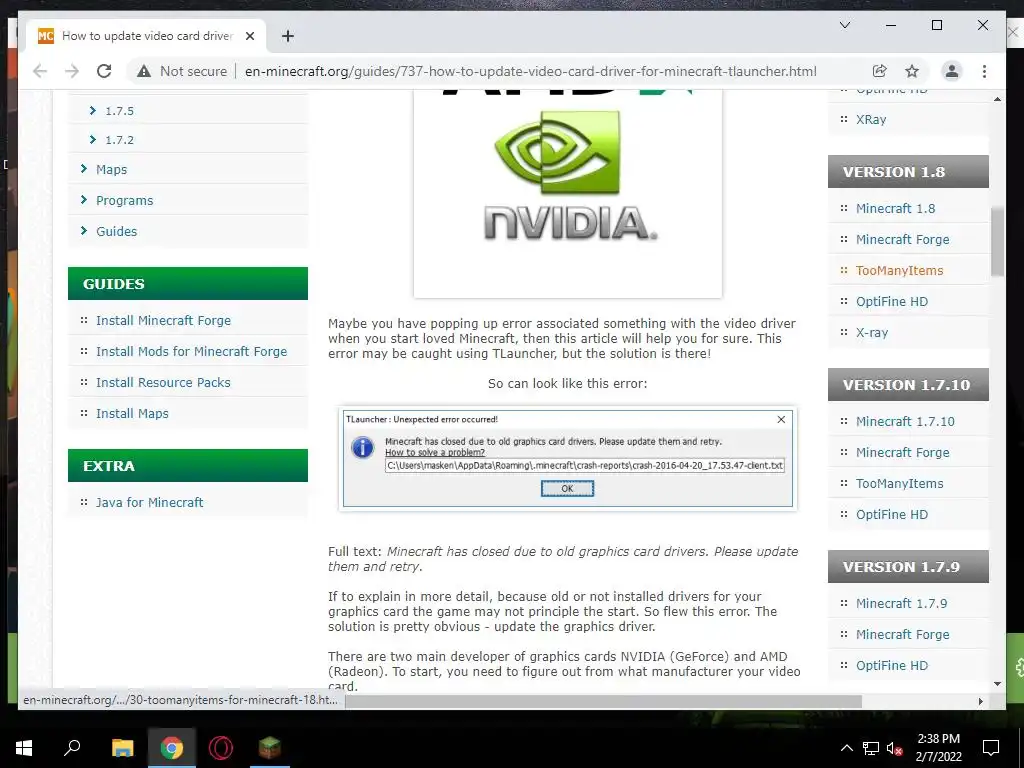Screen dimensions: 1024x768
Task: Click the Not secure warning icon
Action: [x=144, y=71]
